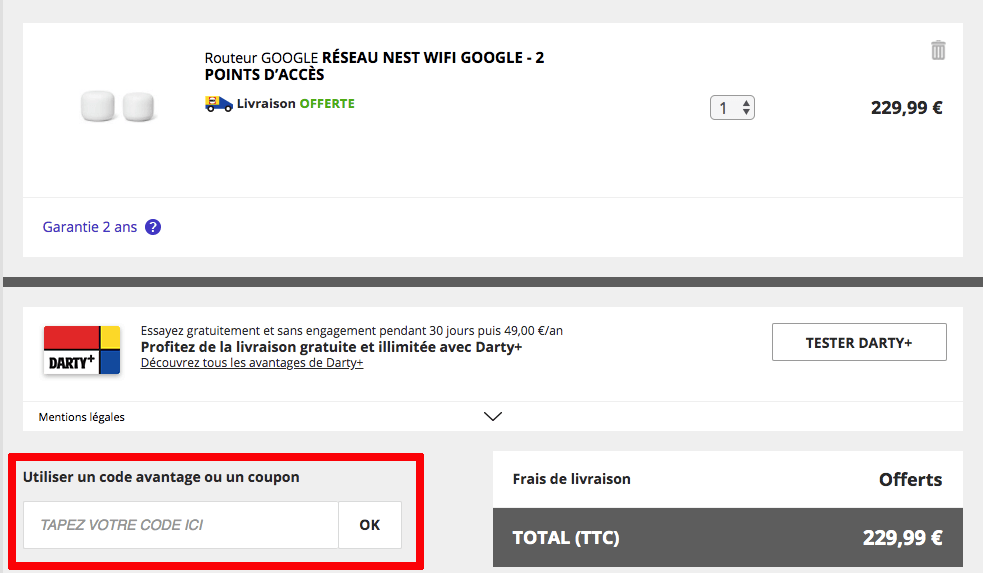Click the Garantie 2 ans link
This screenshot has height=573, width=983.
point(90,227)
